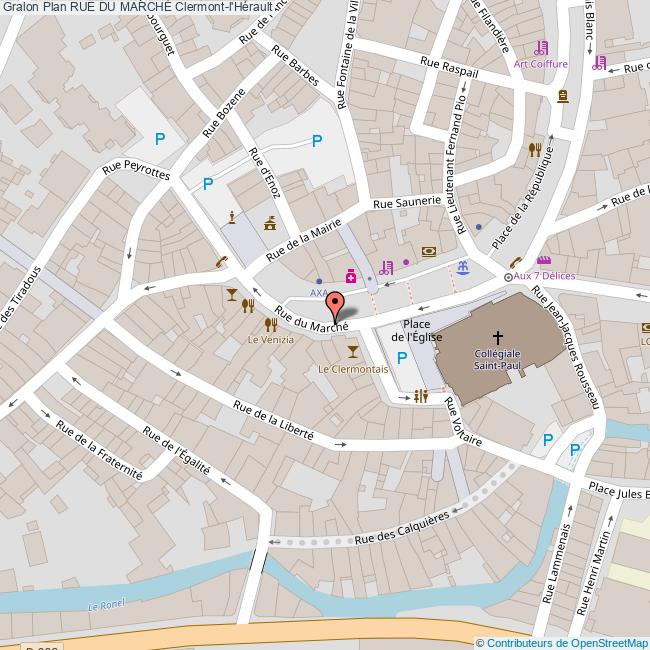The image size is (650, 650).
Task: Select the town hall icon near Rue de la Mairie
Action: tap(270, 222)
